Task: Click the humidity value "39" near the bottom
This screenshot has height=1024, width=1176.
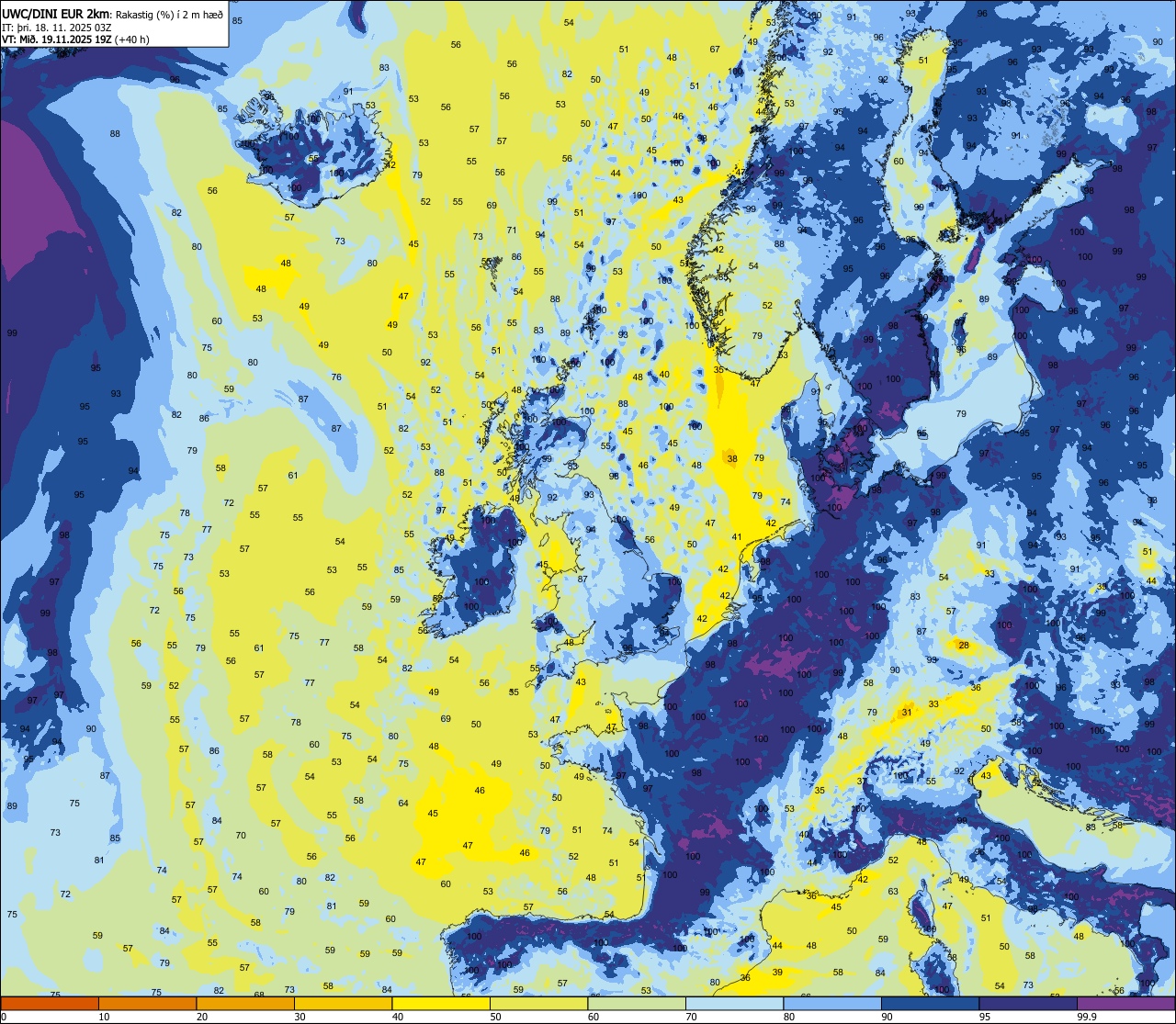Action: click(x=777, y=973)
